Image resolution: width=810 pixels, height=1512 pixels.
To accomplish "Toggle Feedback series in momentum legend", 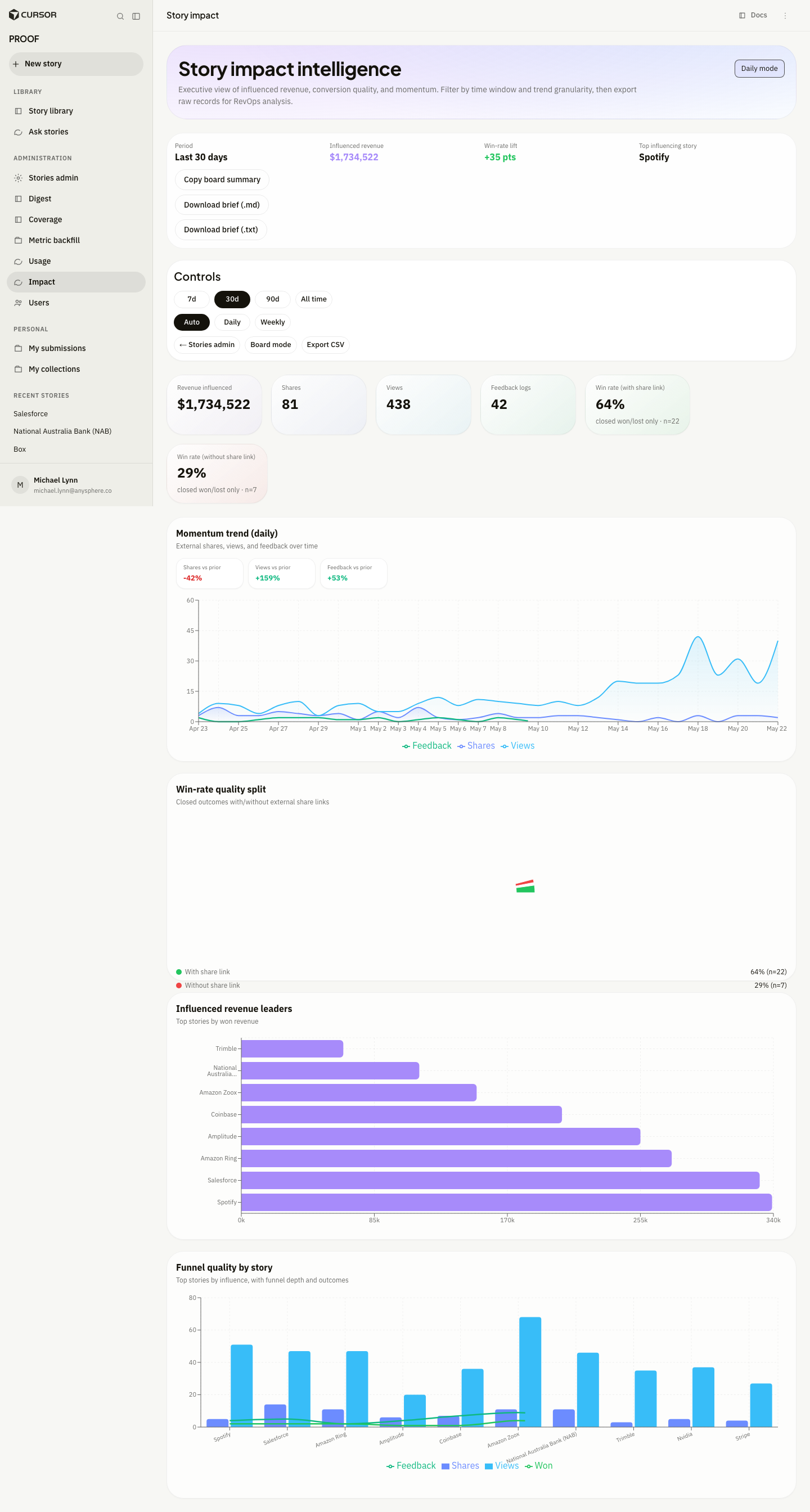I will click(x=427, y=745).
